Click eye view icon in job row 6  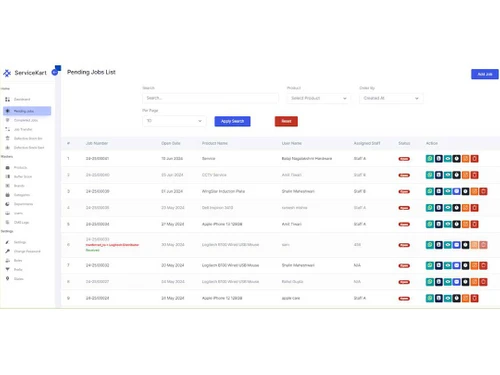click(x=448, y=245)
